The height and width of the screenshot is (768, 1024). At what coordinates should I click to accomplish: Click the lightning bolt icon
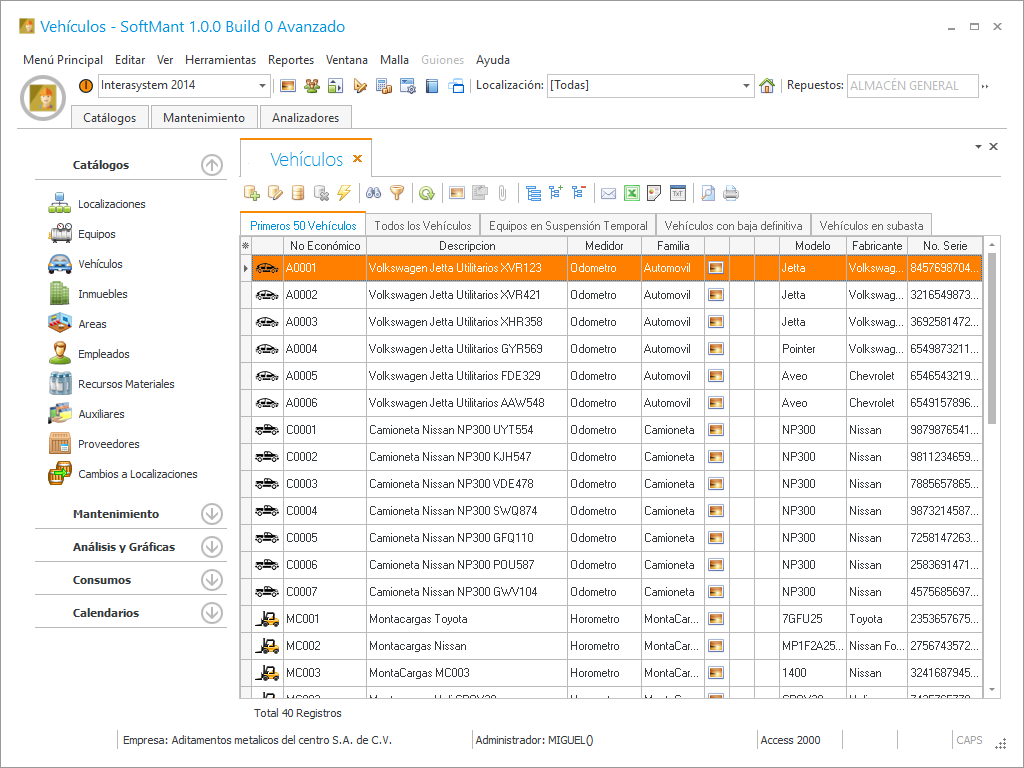(344, 193)
